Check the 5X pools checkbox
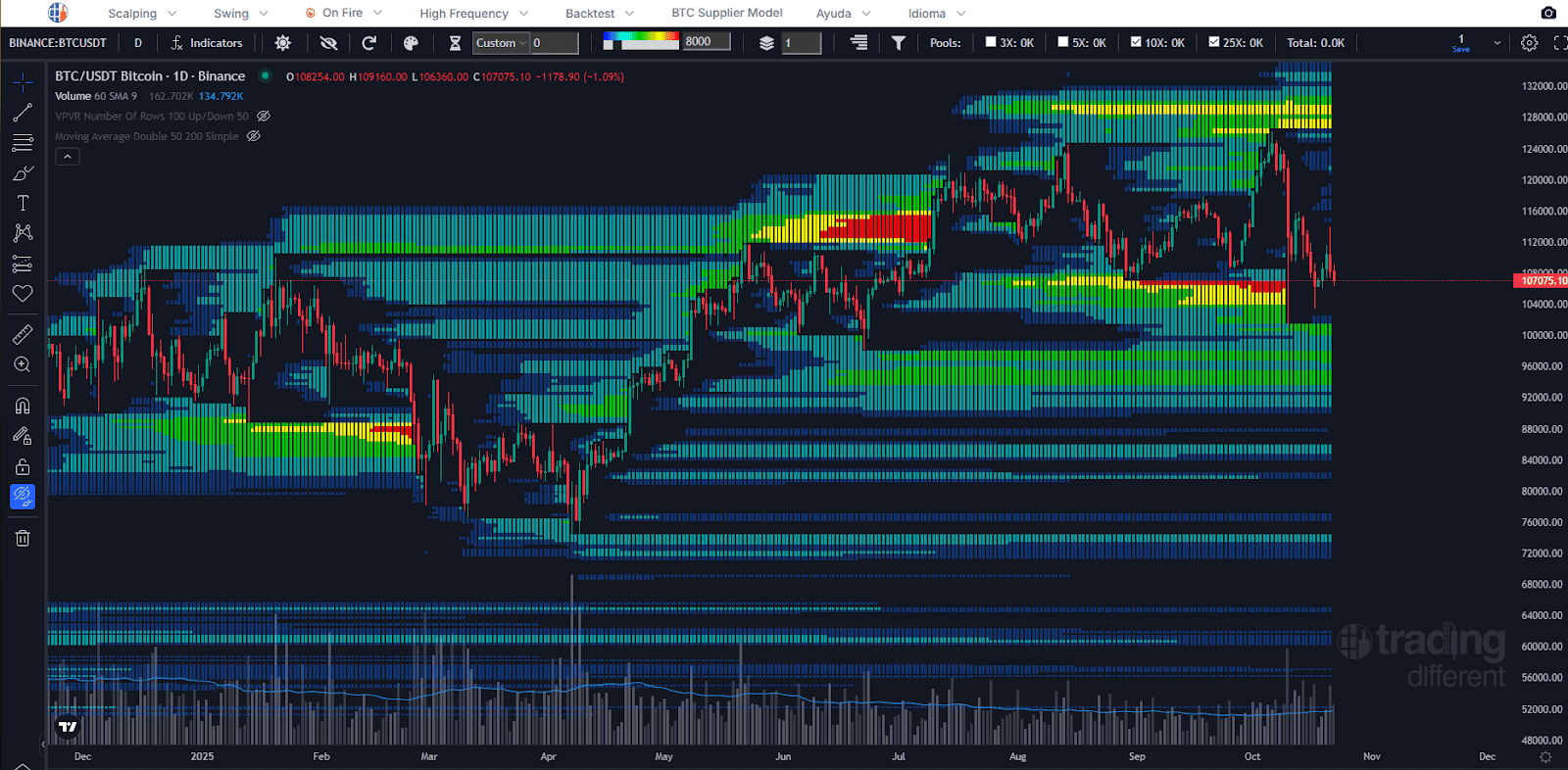Viewport: 1568px width, 770px height. pyautogui.click(x=1063, y=42)
